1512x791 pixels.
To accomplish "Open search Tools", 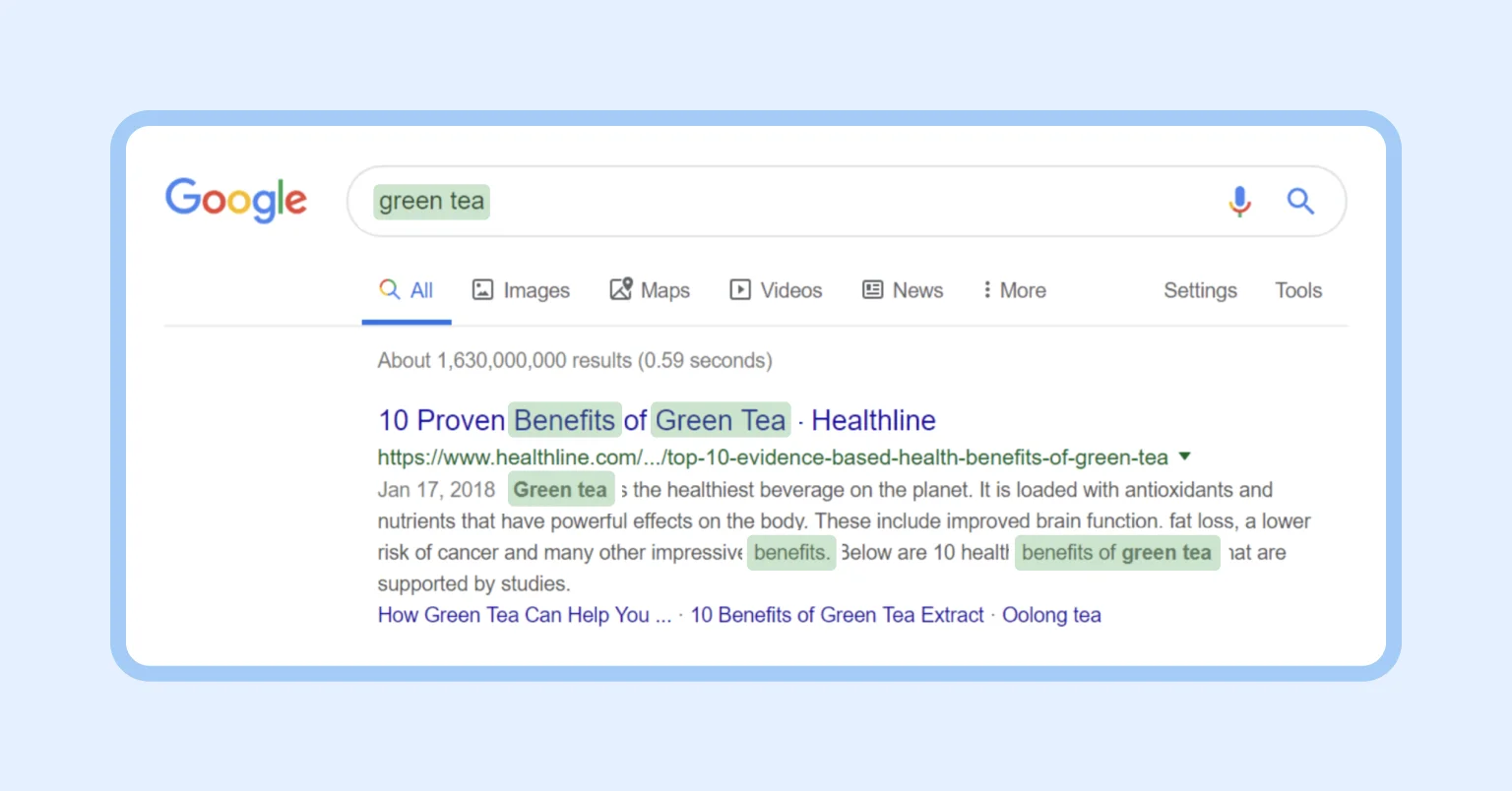I will tap(1298, 290).
